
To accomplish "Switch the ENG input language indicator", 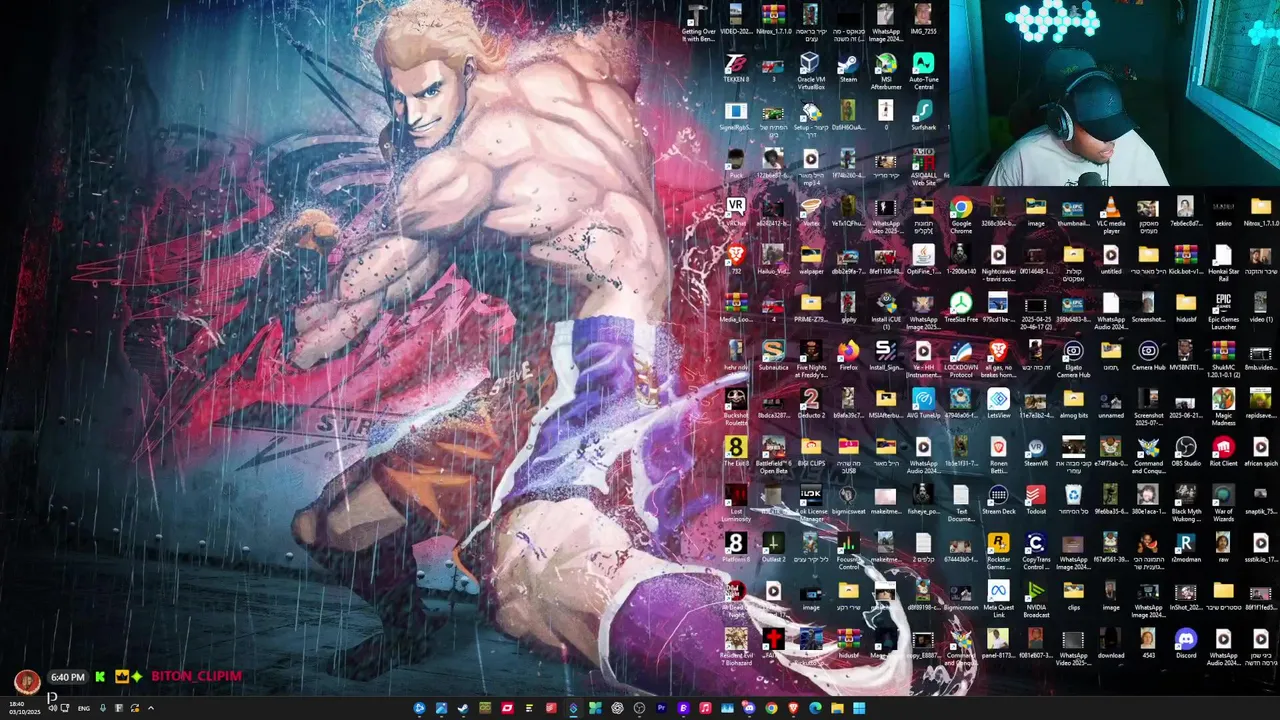I will pos(84,708).
